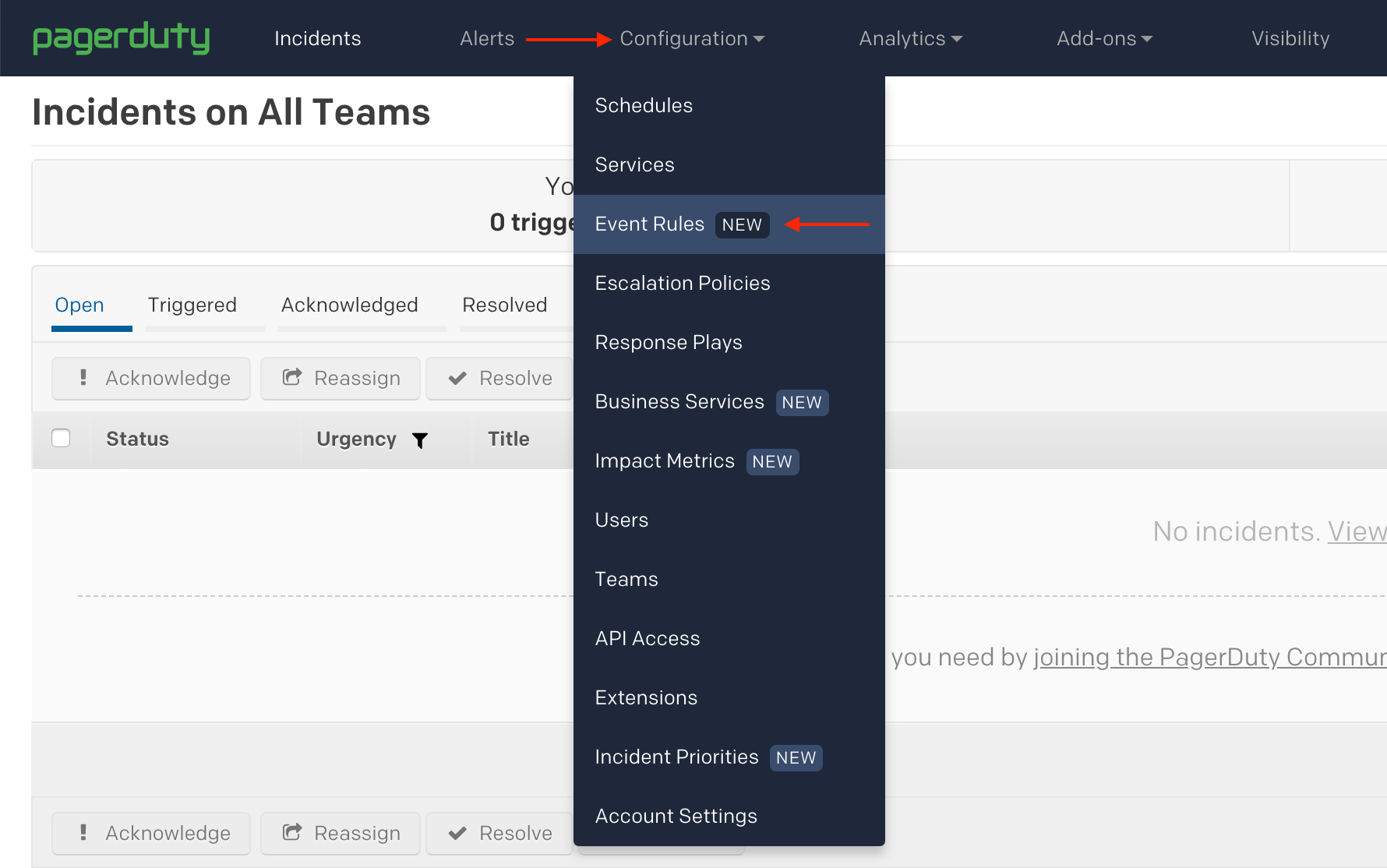Select Event Rules from the Configuration menu
Image resolution: width=1387 pixels, height=868 pixels.
[x=650, y=224]
